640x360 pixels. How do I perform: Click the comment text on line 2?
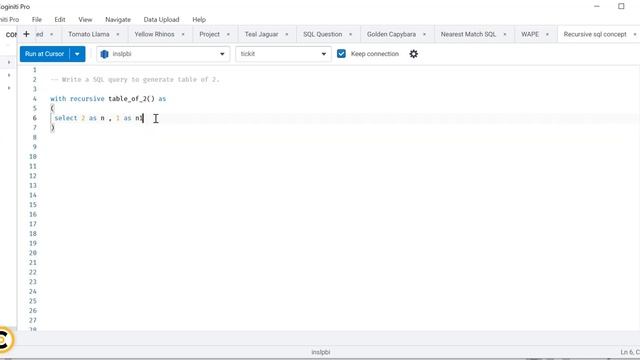(x=135, y=80)
